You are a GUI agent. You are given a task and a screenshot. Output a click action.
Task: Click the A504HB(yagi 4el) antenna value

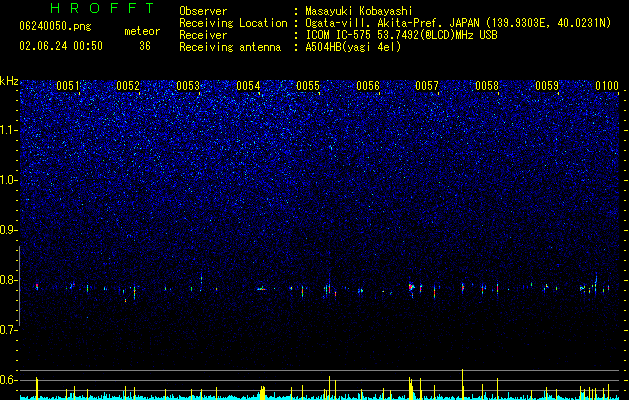point(353,47)
